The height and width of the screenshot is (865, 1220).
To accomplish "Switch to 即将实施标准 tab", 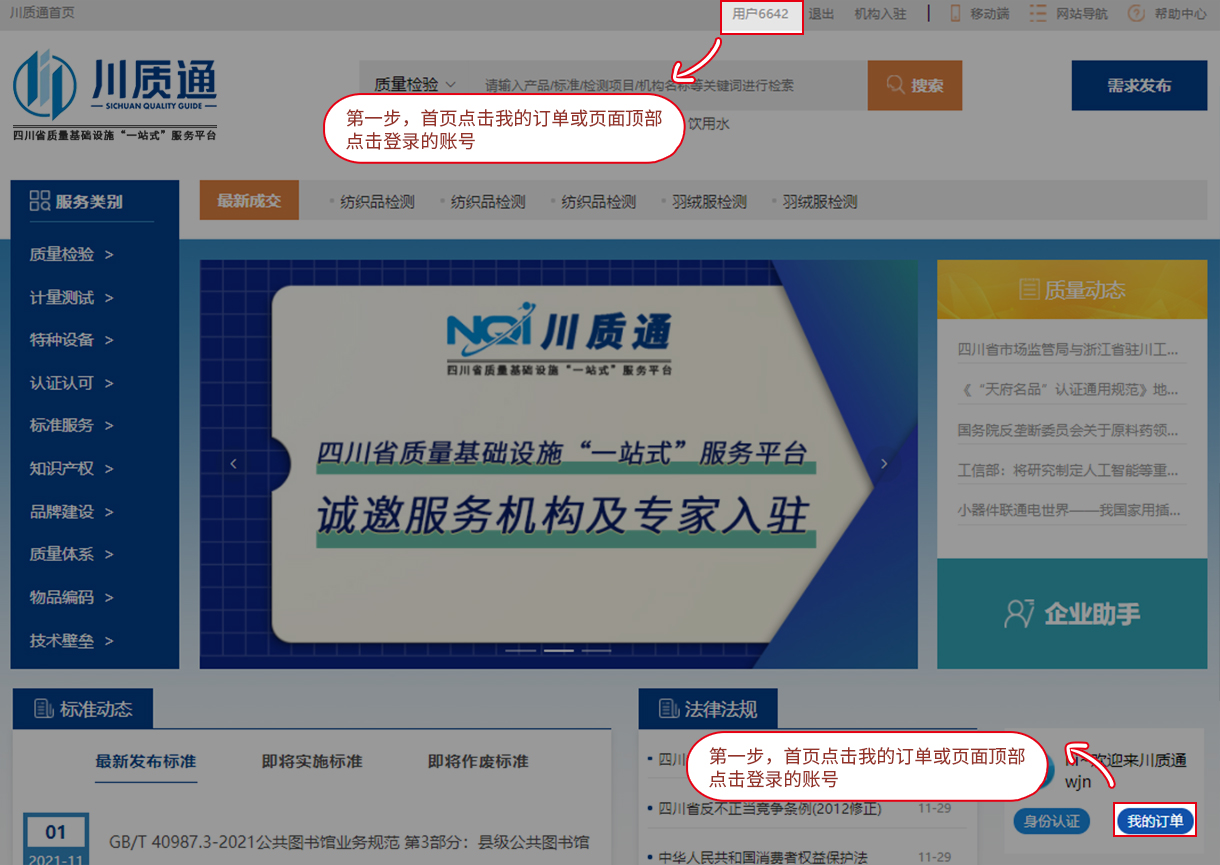I will (x=312, y=761).
